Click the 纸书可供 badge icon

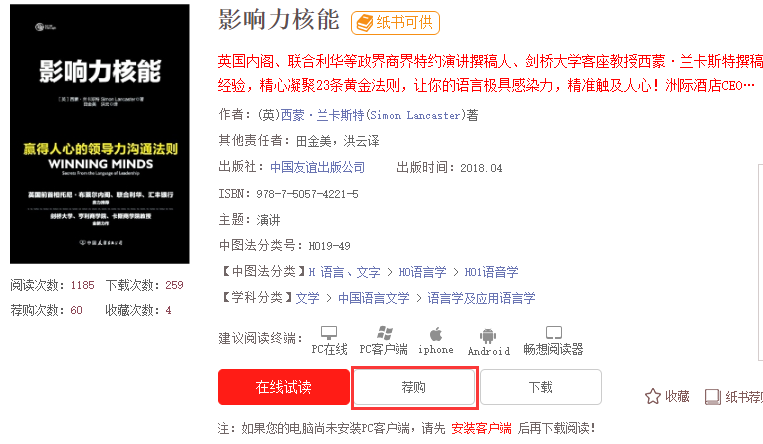pyautogui.click(x=364, y=23)
